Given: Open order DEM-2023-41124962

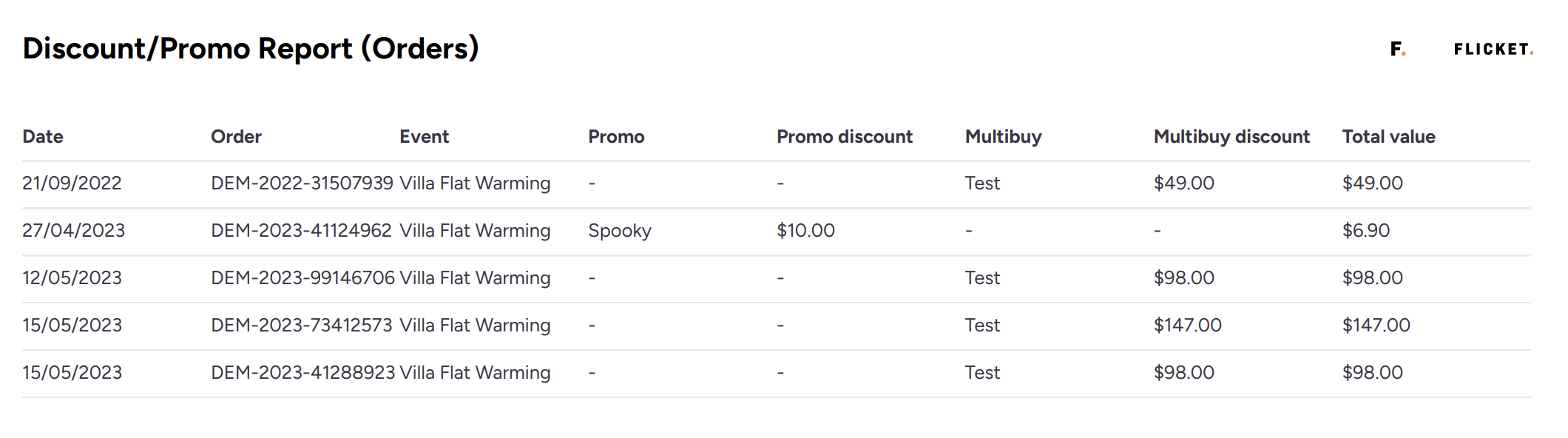Looking at the screenshot, I should 301,230.
